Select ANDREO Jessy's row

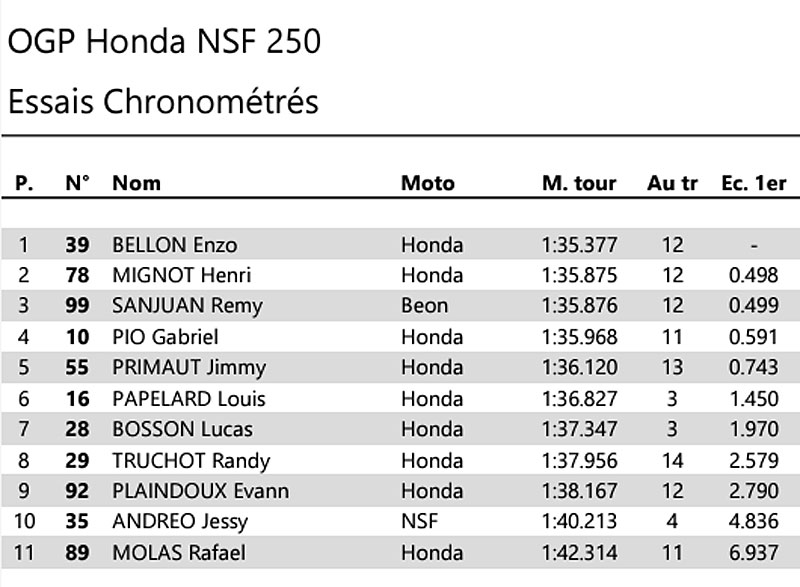(180, 522)
